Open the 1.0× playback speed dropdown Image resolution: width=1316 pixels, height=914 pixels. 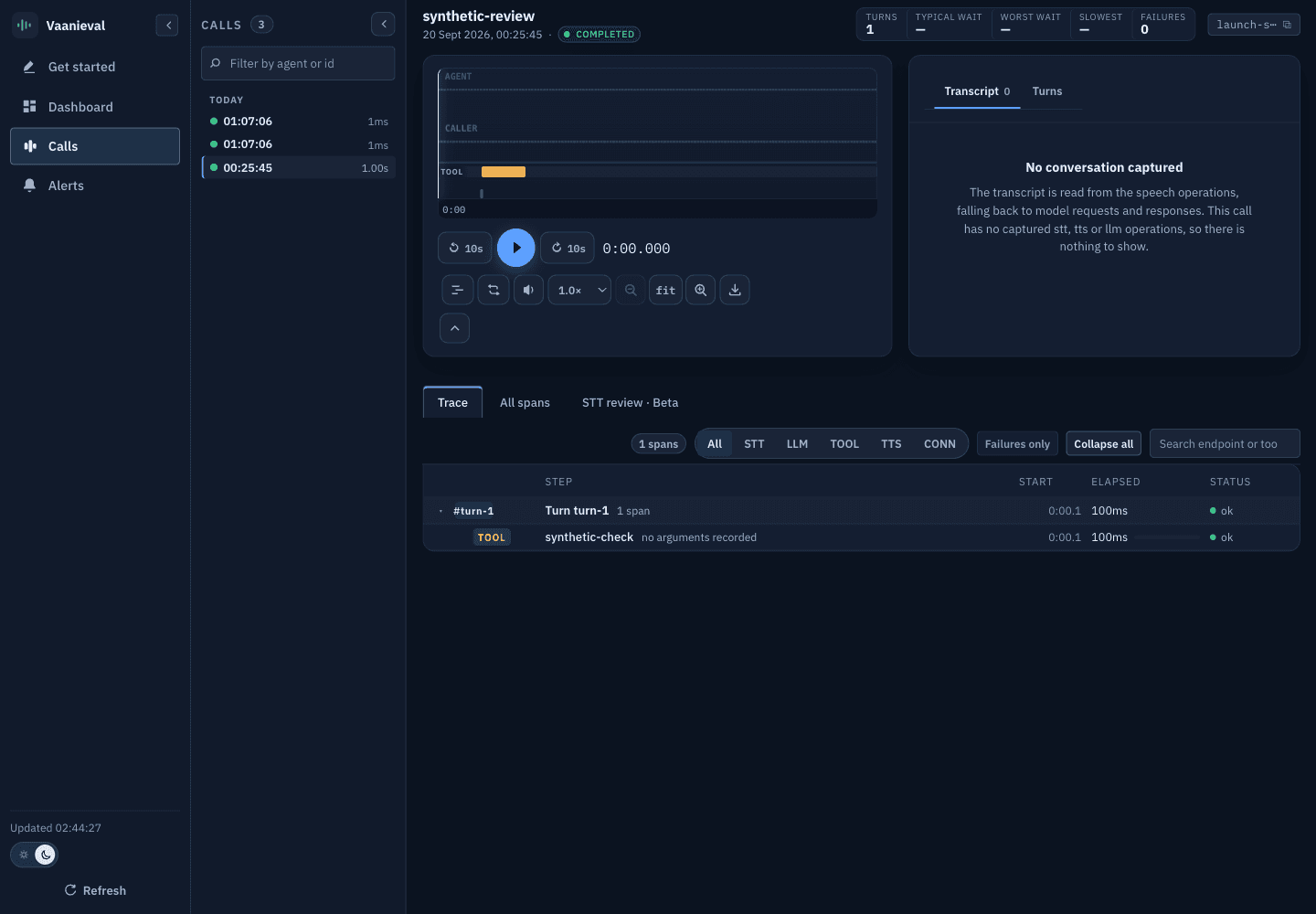579,290
